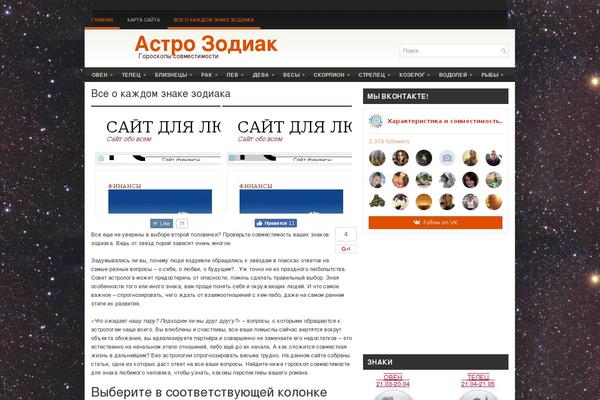Open the ТЕЛЕЦ 21.04-21.05 sign link
Image resolution: width=600 pixels, height=400 pixels.
[478, 380]
